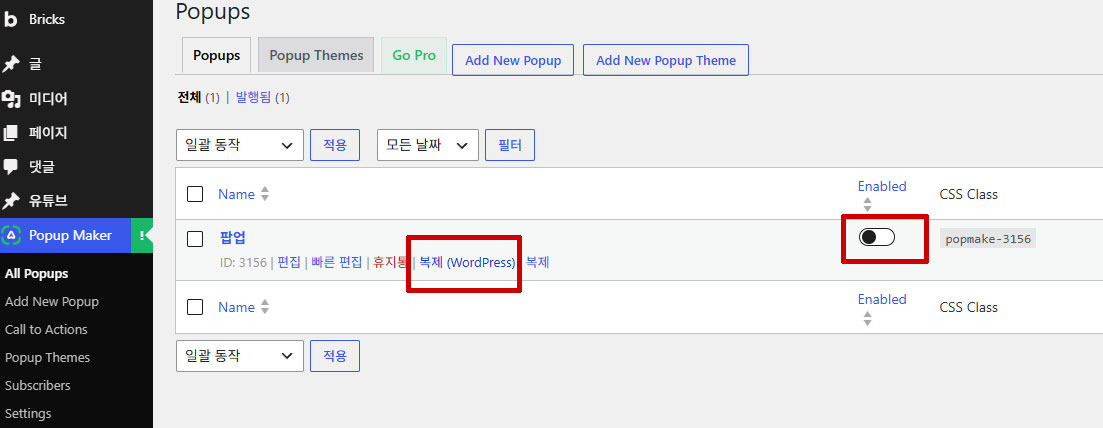Open Subscribers in the sidebar submenu
This screenshot has width=1103, height=428.
coord(37,385)
